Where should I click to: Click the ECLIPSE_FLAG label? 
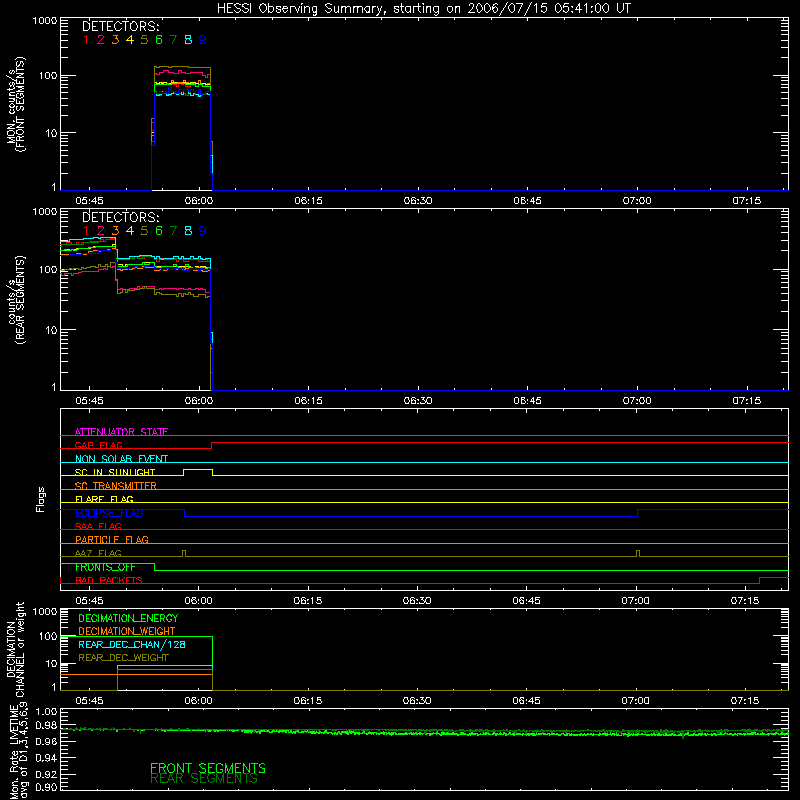(x=109, y=513)
